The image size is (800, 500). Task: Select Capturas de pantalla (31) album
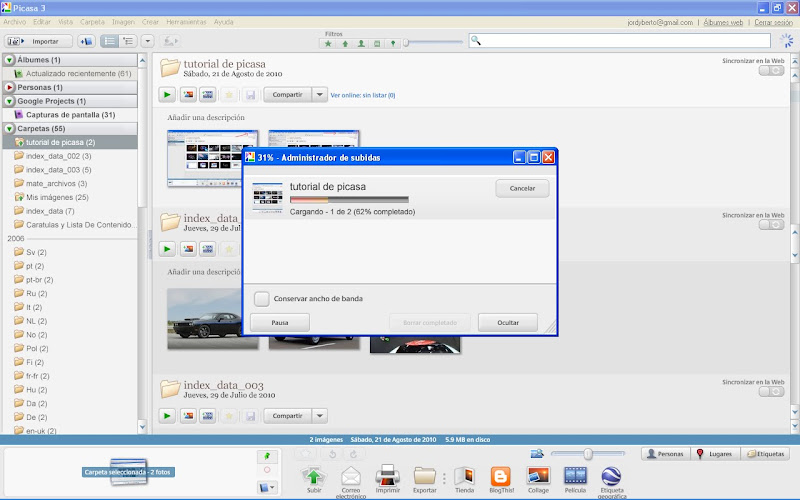(x=70, y=115)
